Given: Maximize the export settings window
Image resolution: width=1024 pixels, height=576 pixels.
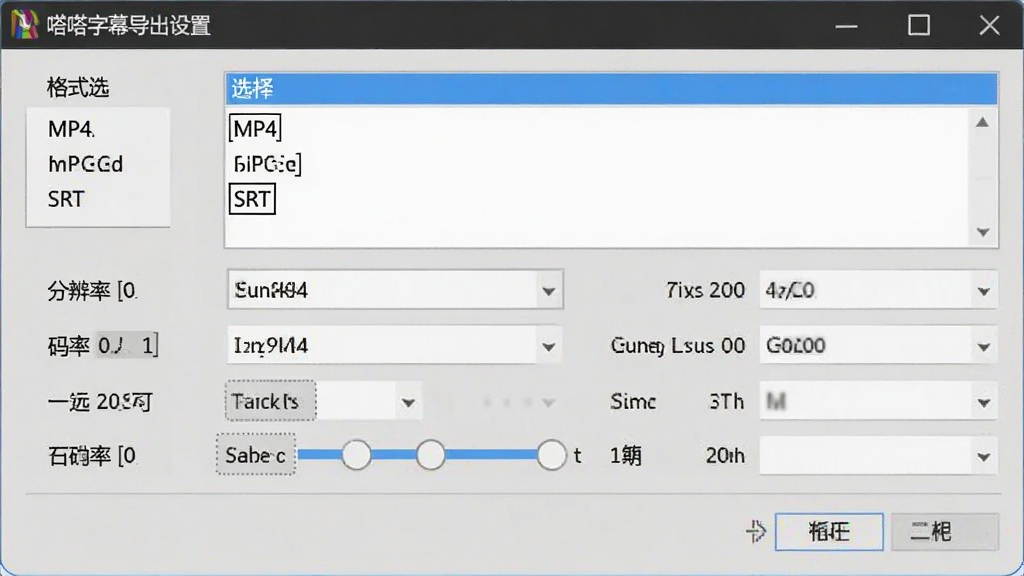Looking at the screenshot, I should pos(919,25).
